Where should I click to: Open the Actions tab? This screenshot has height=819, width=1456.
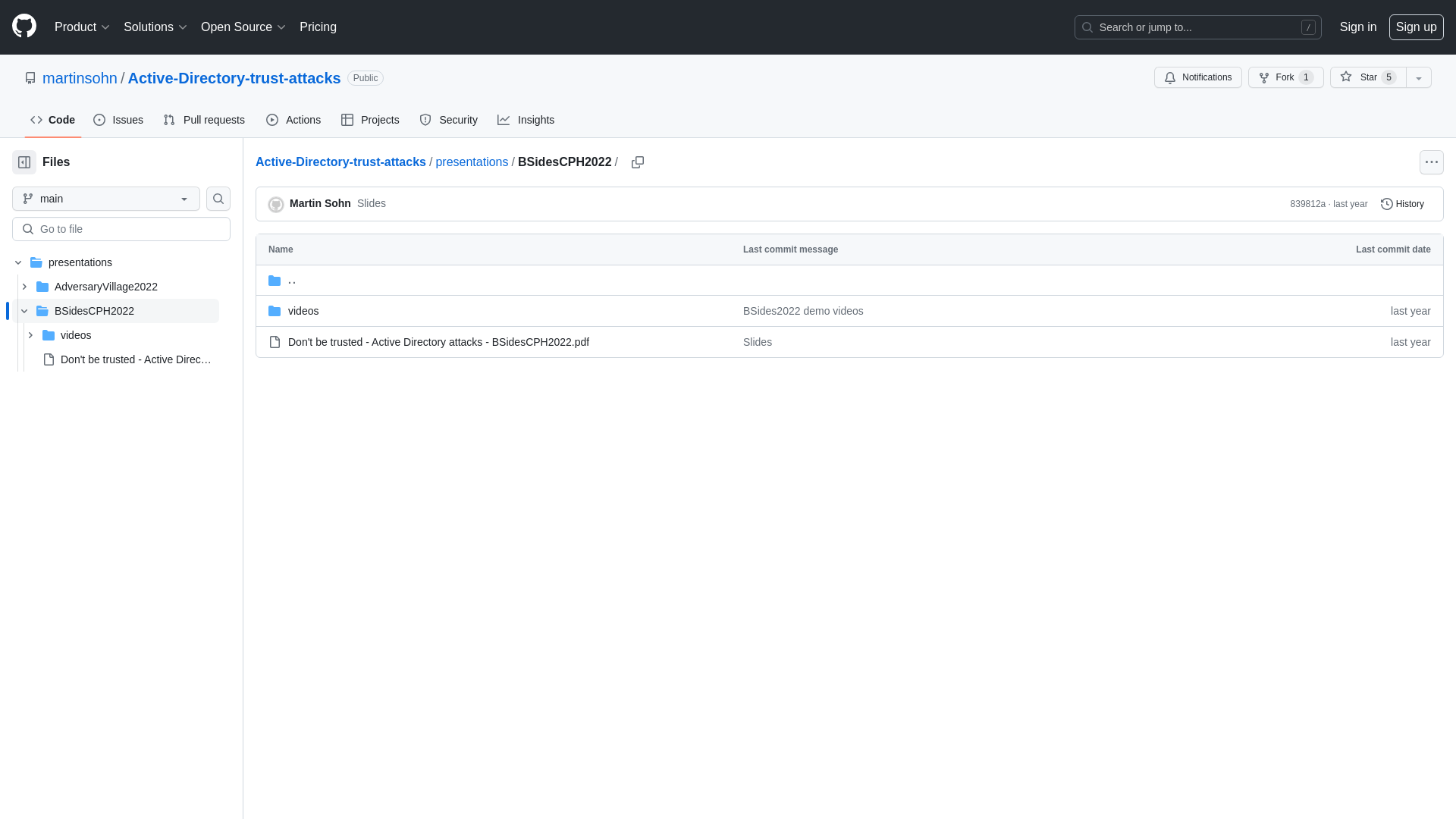[x=293, y=120]
